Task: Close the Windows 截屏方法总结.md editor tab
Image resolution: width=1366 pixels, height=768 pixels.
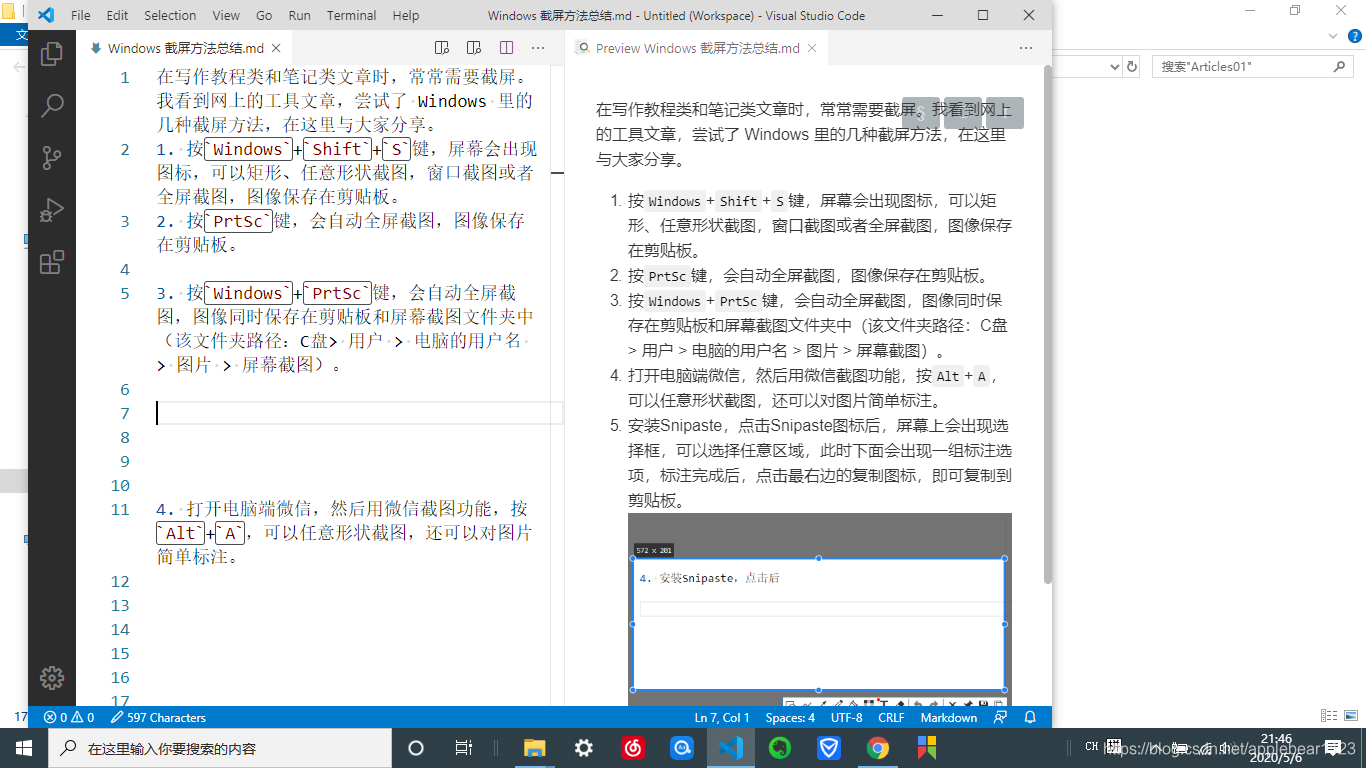Action: click(276, 48)
